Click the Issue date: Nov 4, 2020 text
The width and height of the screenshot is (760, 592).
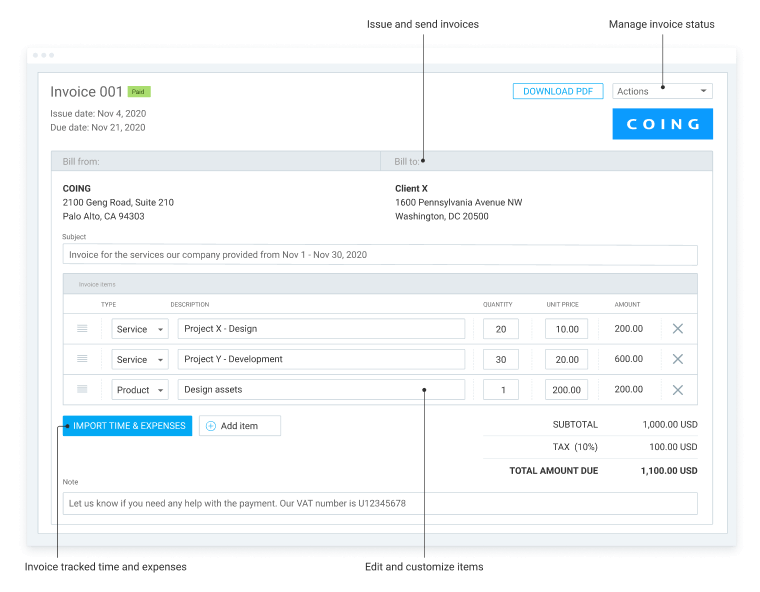(98, 113)
